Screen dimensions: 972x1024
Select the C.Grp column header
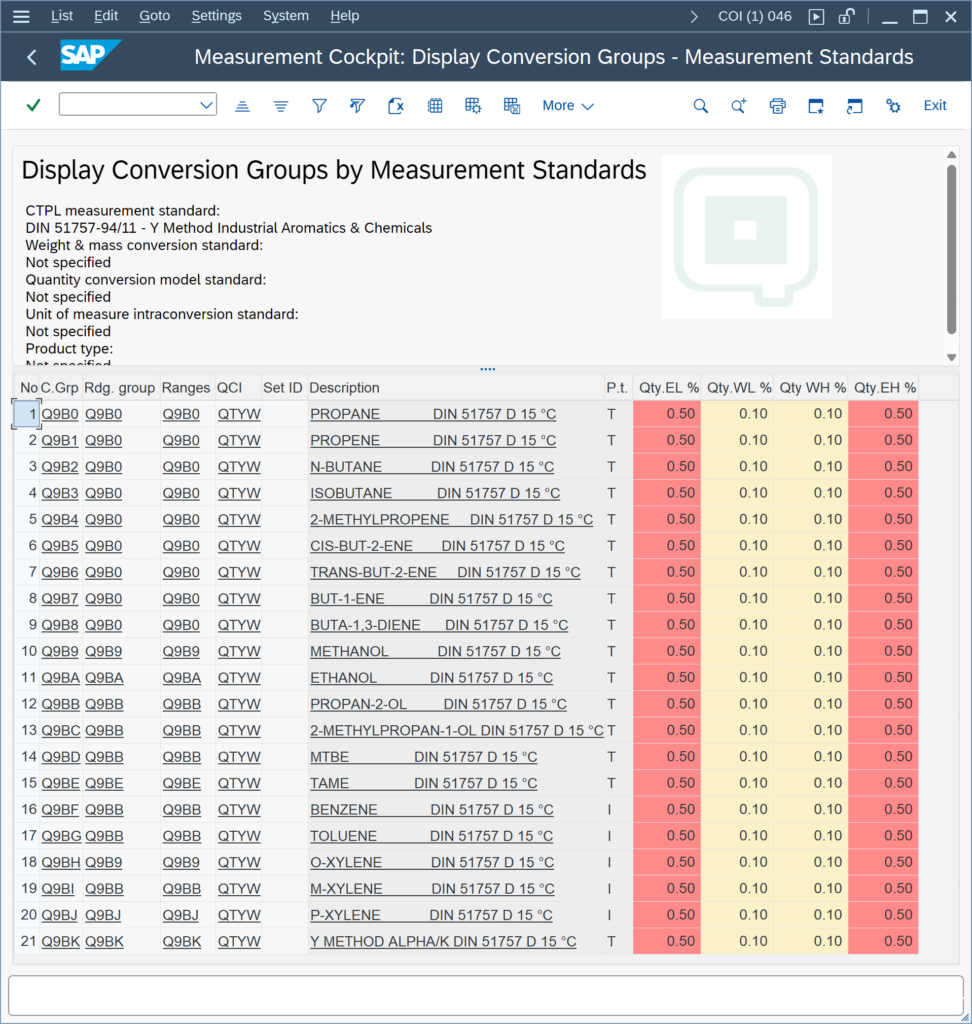click(x=59, y=388)
